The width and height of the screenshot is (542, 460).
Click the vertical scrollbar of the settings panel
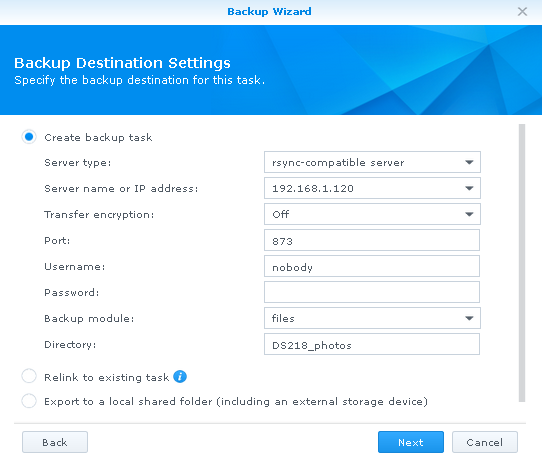click(x=522, y=263)
